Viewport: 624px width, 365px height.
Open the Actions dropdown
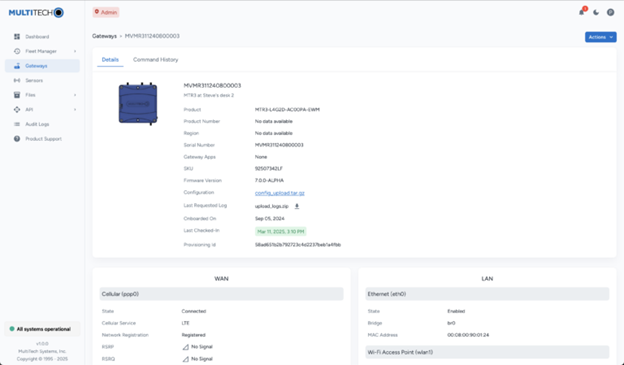click(x=601, y=37)
